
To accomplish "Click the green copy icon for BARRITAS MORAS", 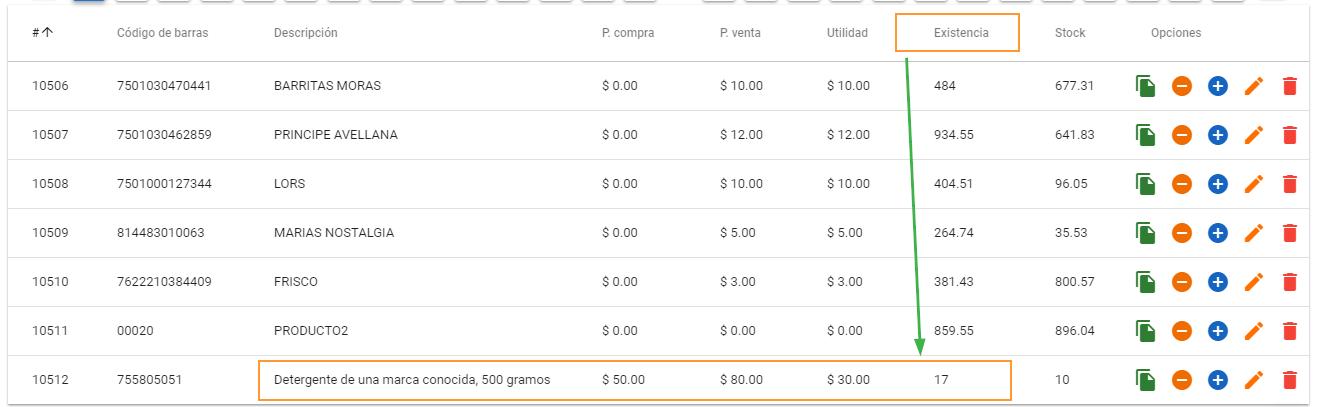I will coord(1146,86).
